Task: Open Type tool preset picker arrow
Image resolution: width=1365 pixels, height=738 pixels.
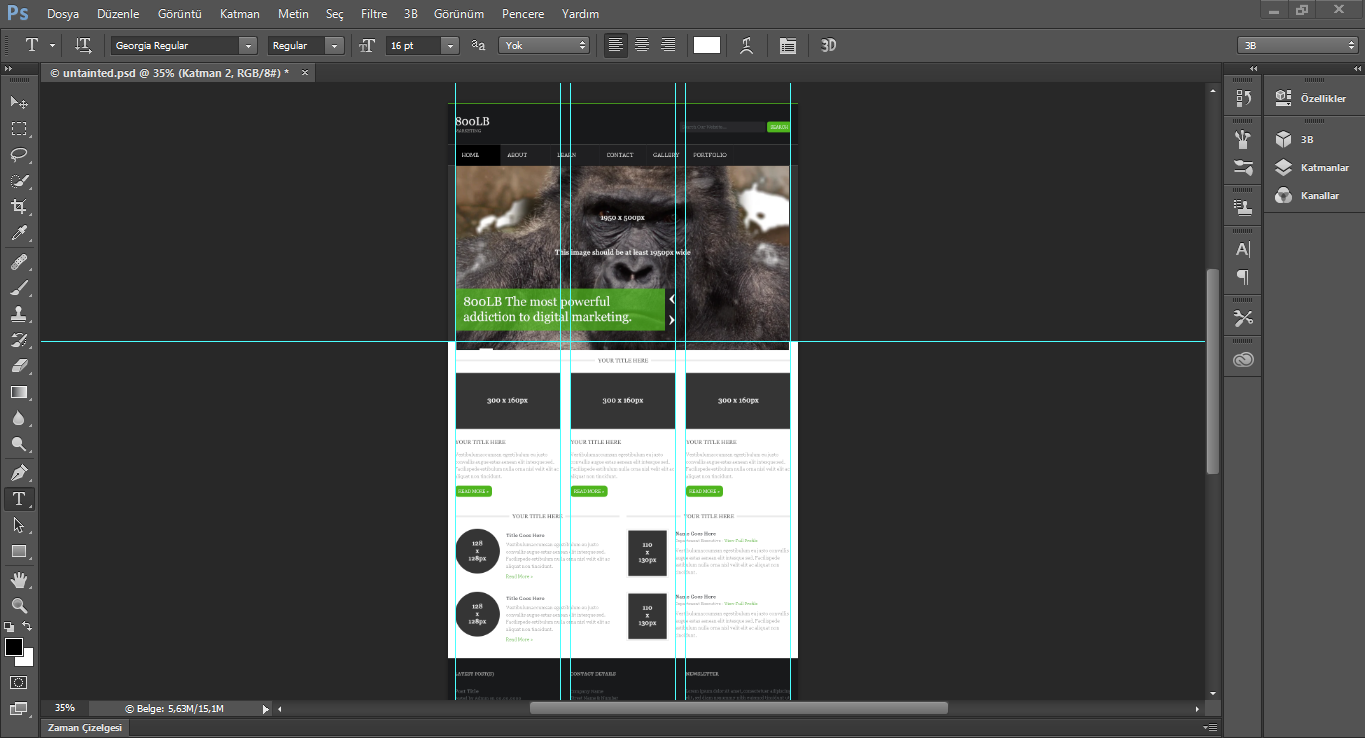Action: (x=52, y=45)
